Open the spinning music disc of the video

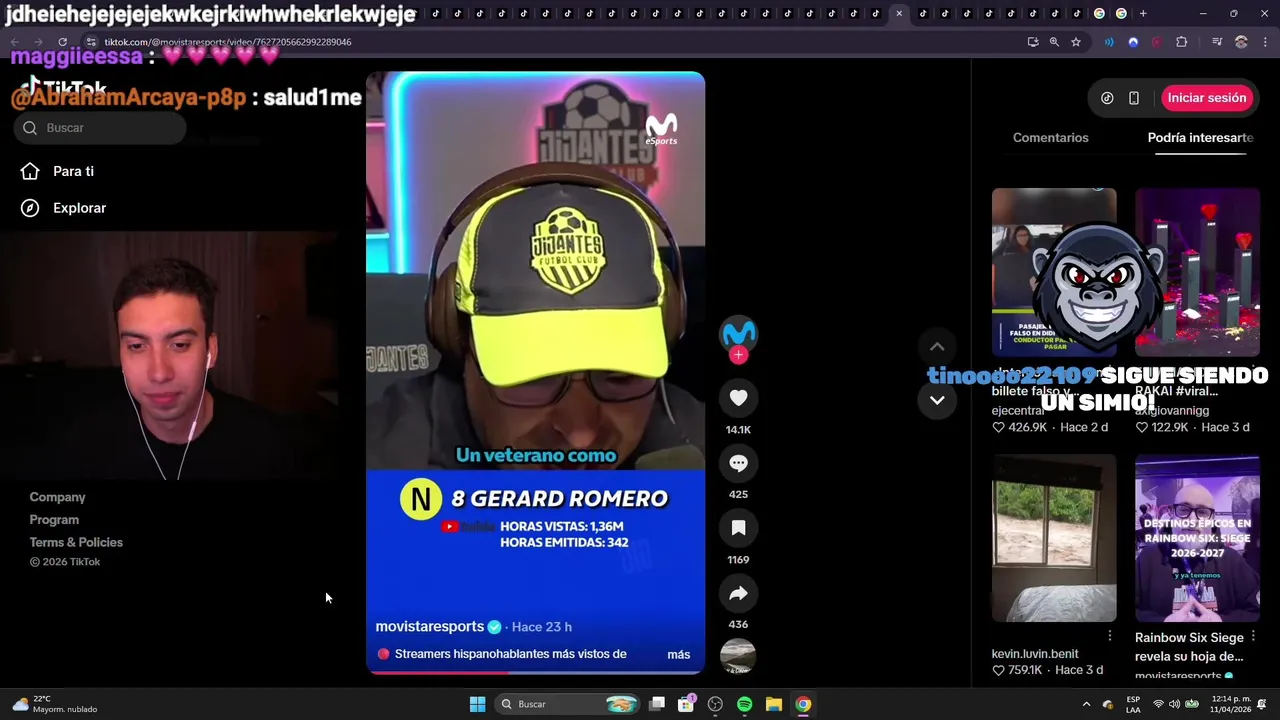(x=738, y=657)
